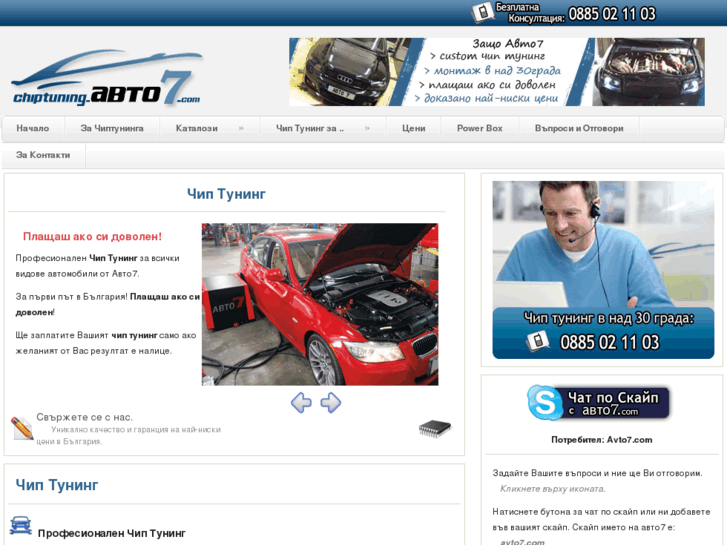727x545 pixels.
Task: Click Задайте Вашите въпроси text
Action: coord(597,473)
